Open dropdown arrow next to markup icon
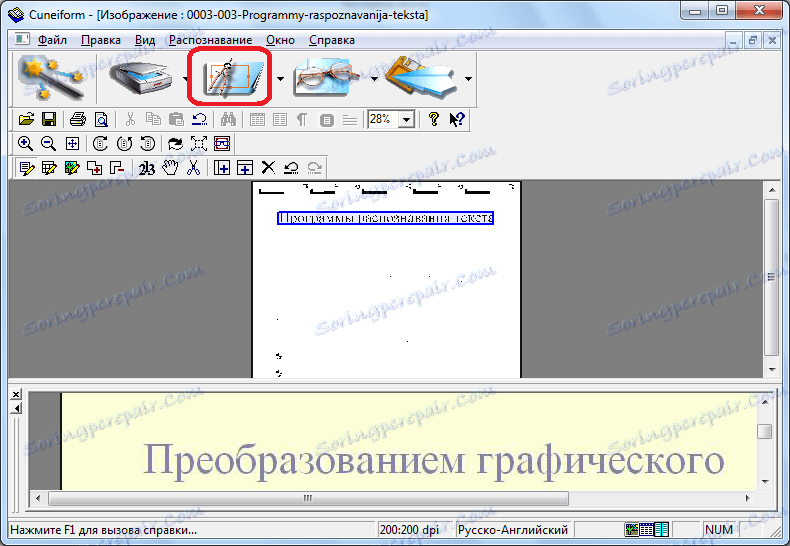The height and width of the screenshot is (546, 790). coord(280,79)
